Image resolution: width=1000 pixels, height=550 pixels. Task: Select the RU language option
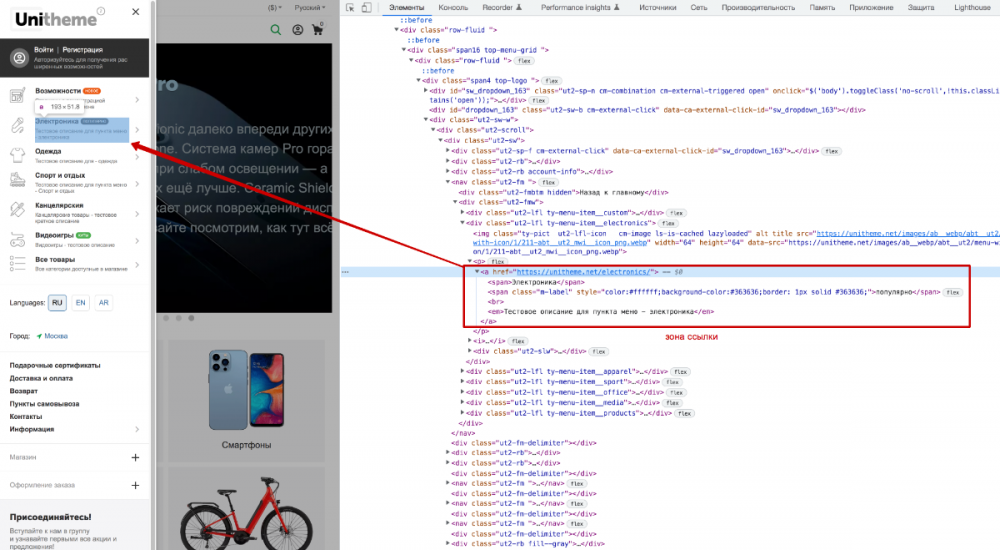pos(57,301)
